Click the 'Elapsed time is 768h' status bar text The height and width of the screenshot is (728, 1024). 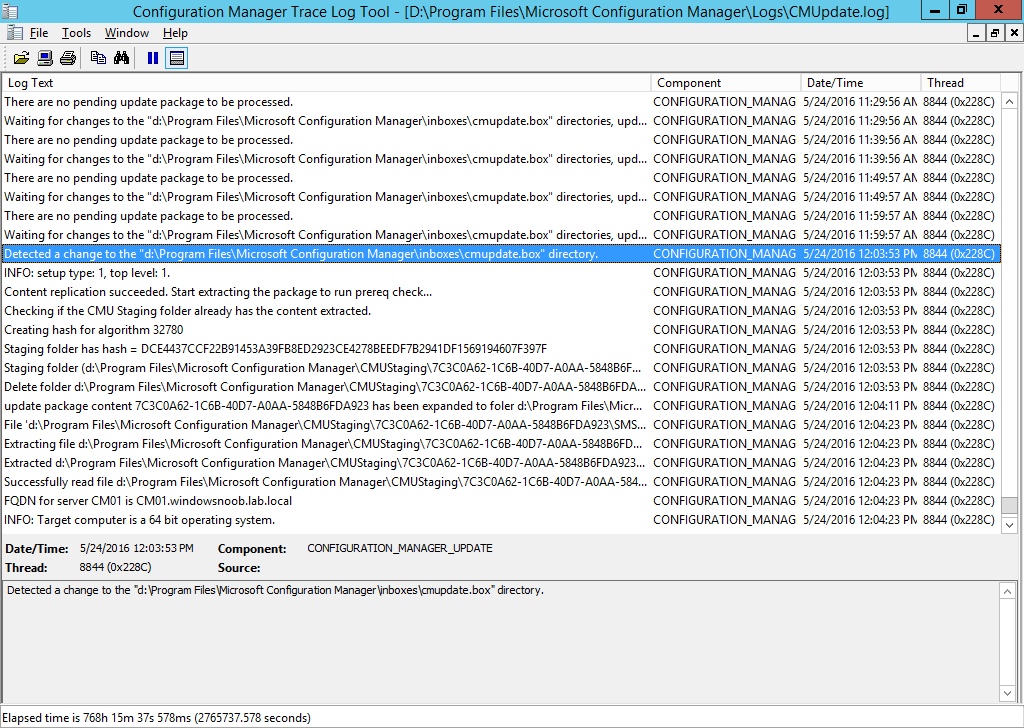tap(157, 718)
